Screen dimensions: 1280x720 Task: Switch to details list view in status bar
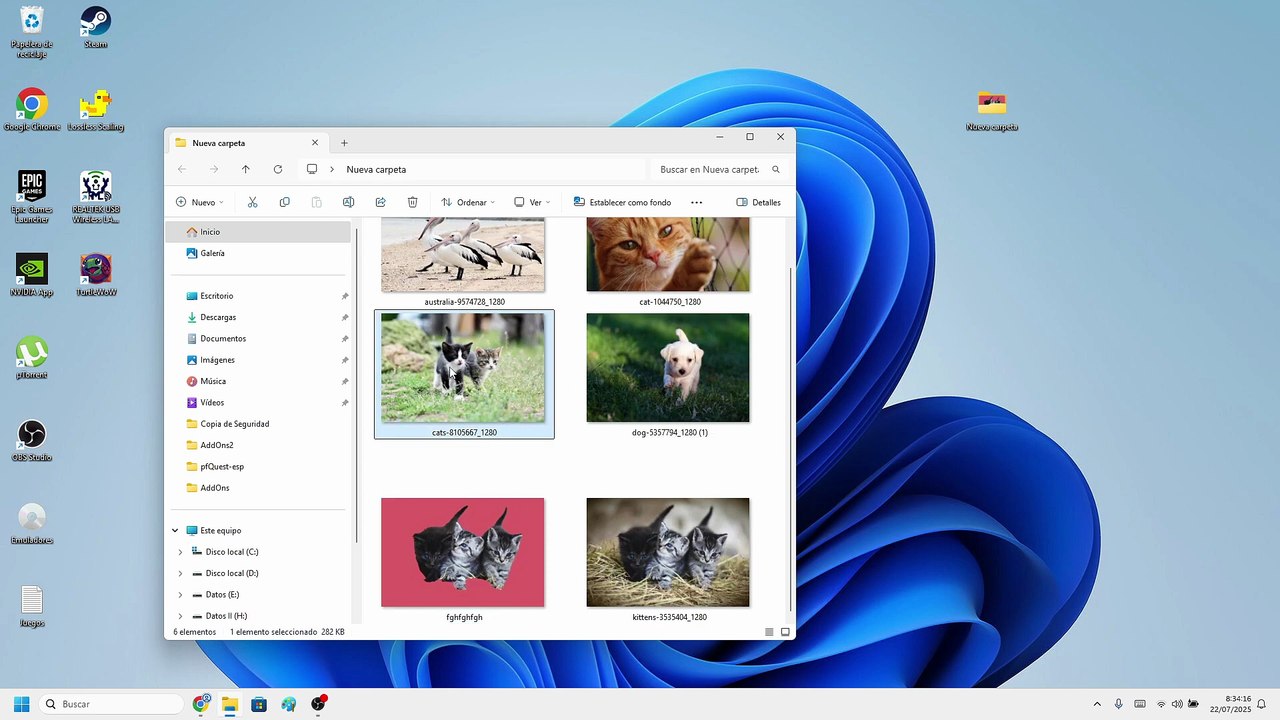pyautogui.click(x=769, y=632)
